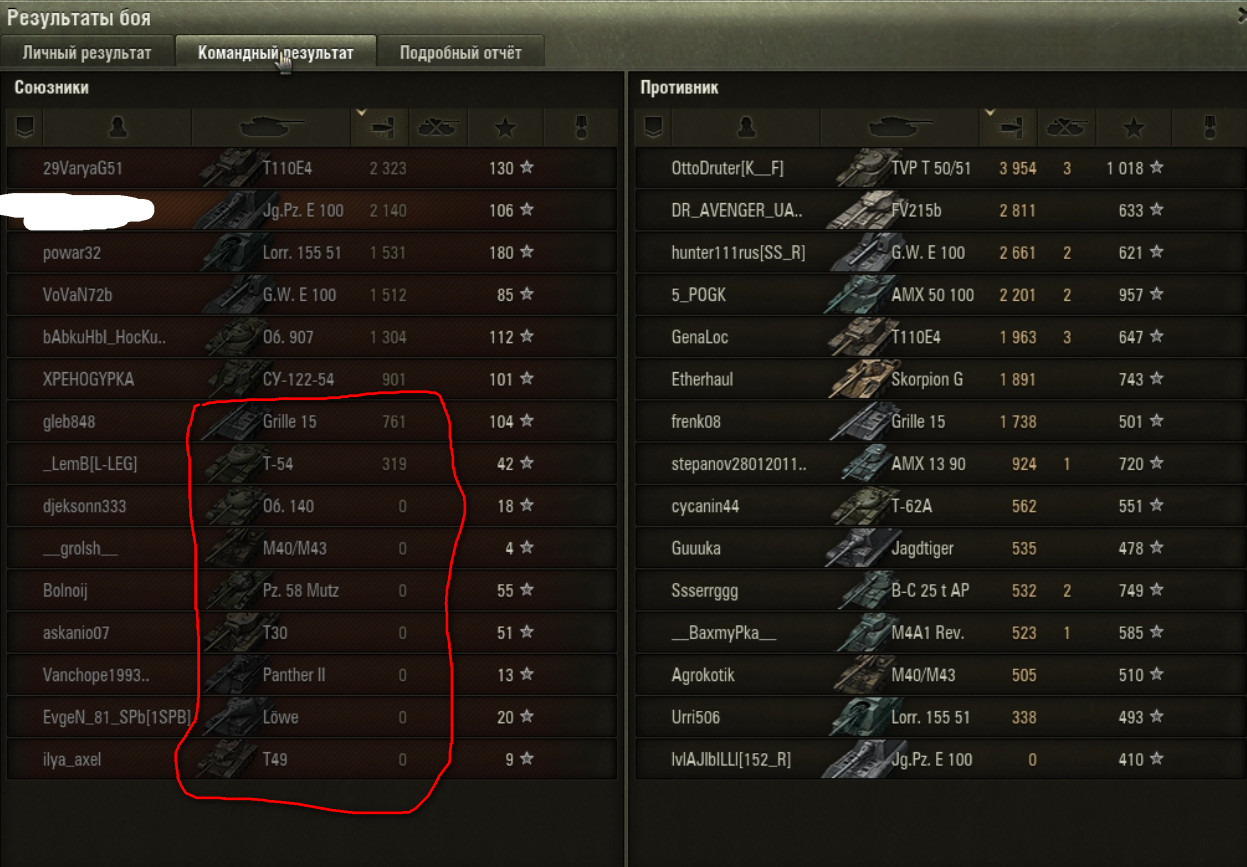Select enemy hunter111rus[SS_R] G.W. E 100 row

(938, 253)
